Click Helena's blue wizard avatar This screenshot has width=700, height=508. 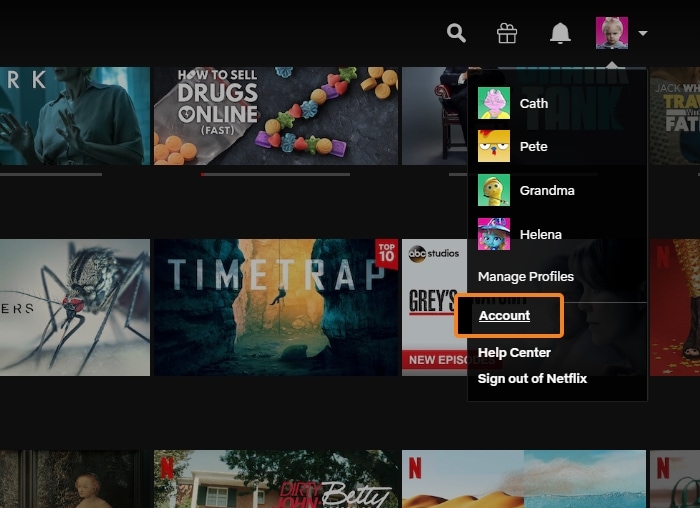click(494, 234)
